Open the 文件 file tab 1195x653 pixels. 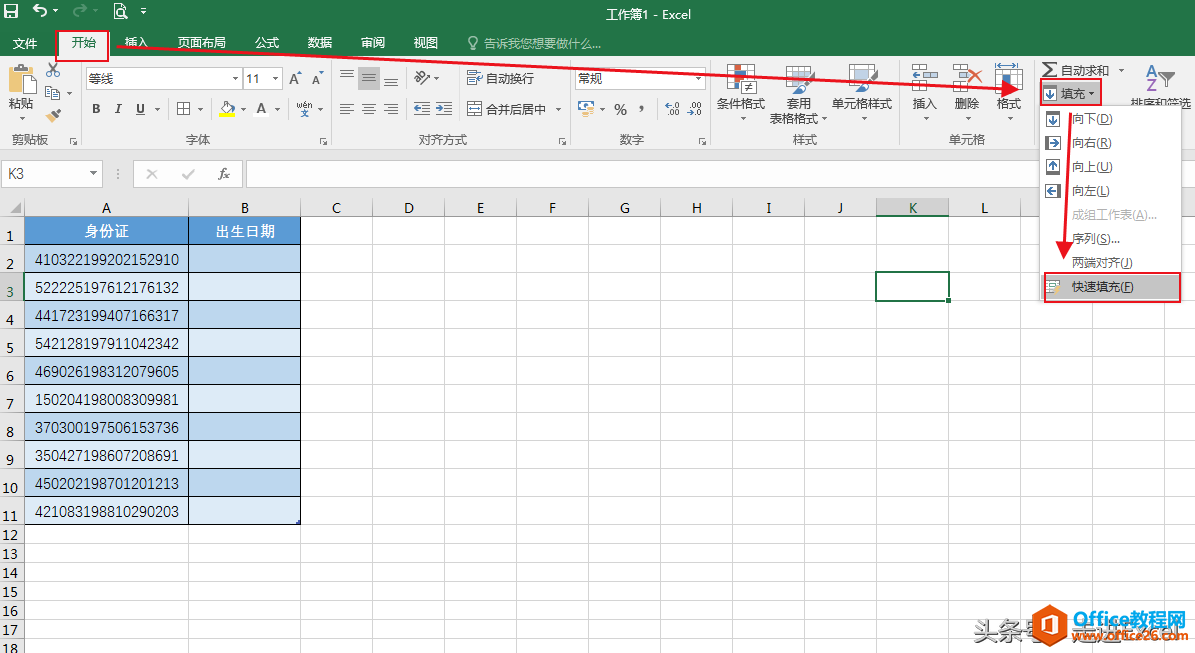[25, 43]
